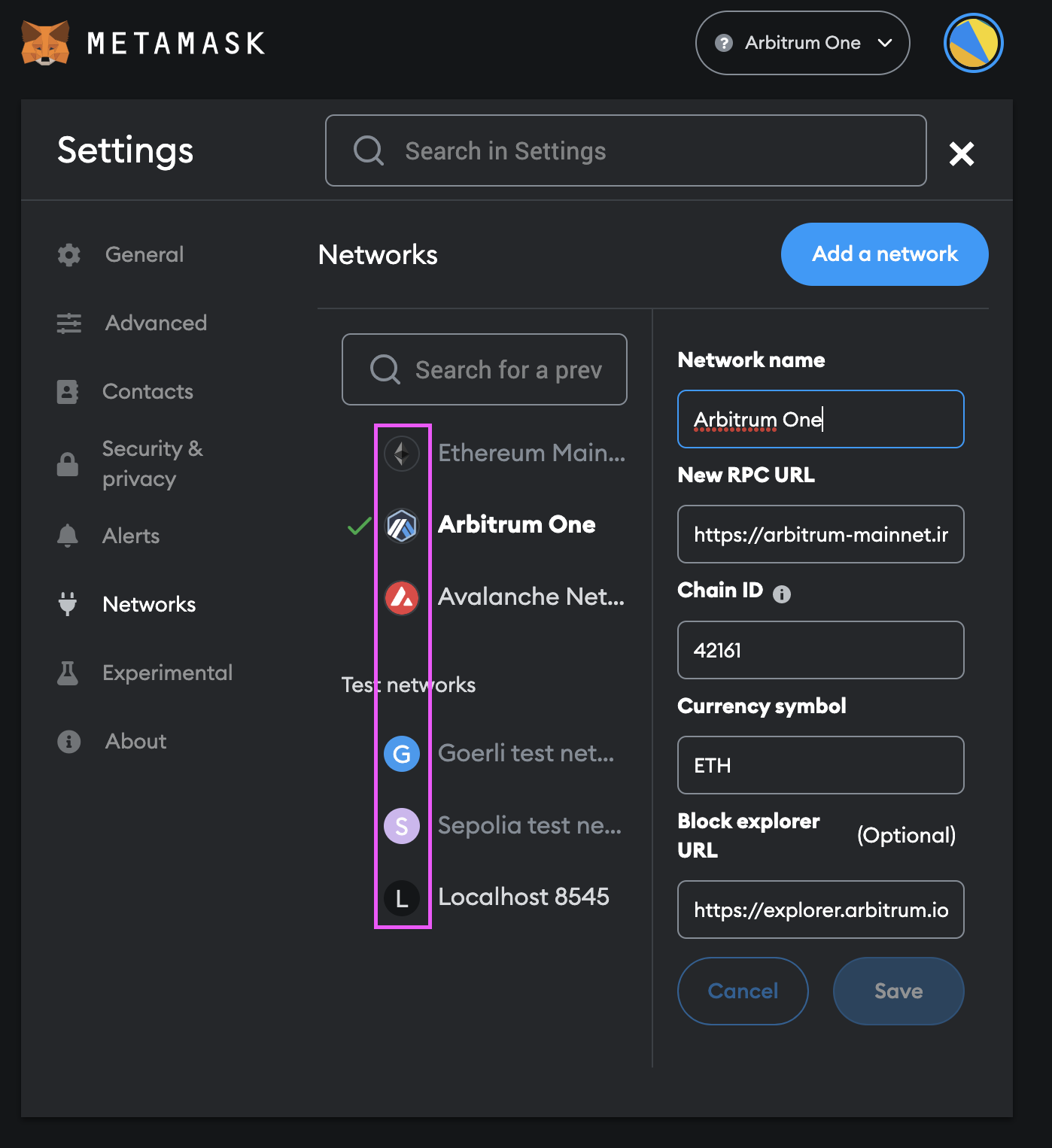
Task: Click the account avatar circle
Action: [x=973, y=43]
